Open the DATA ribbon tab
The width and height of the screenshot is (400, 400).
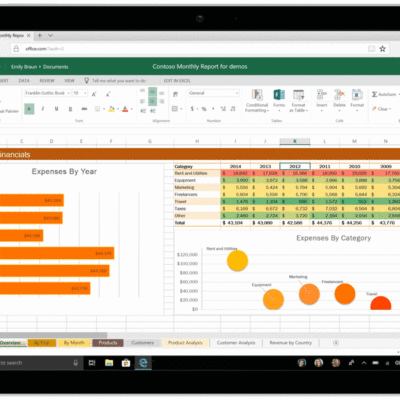pos(24,81)
